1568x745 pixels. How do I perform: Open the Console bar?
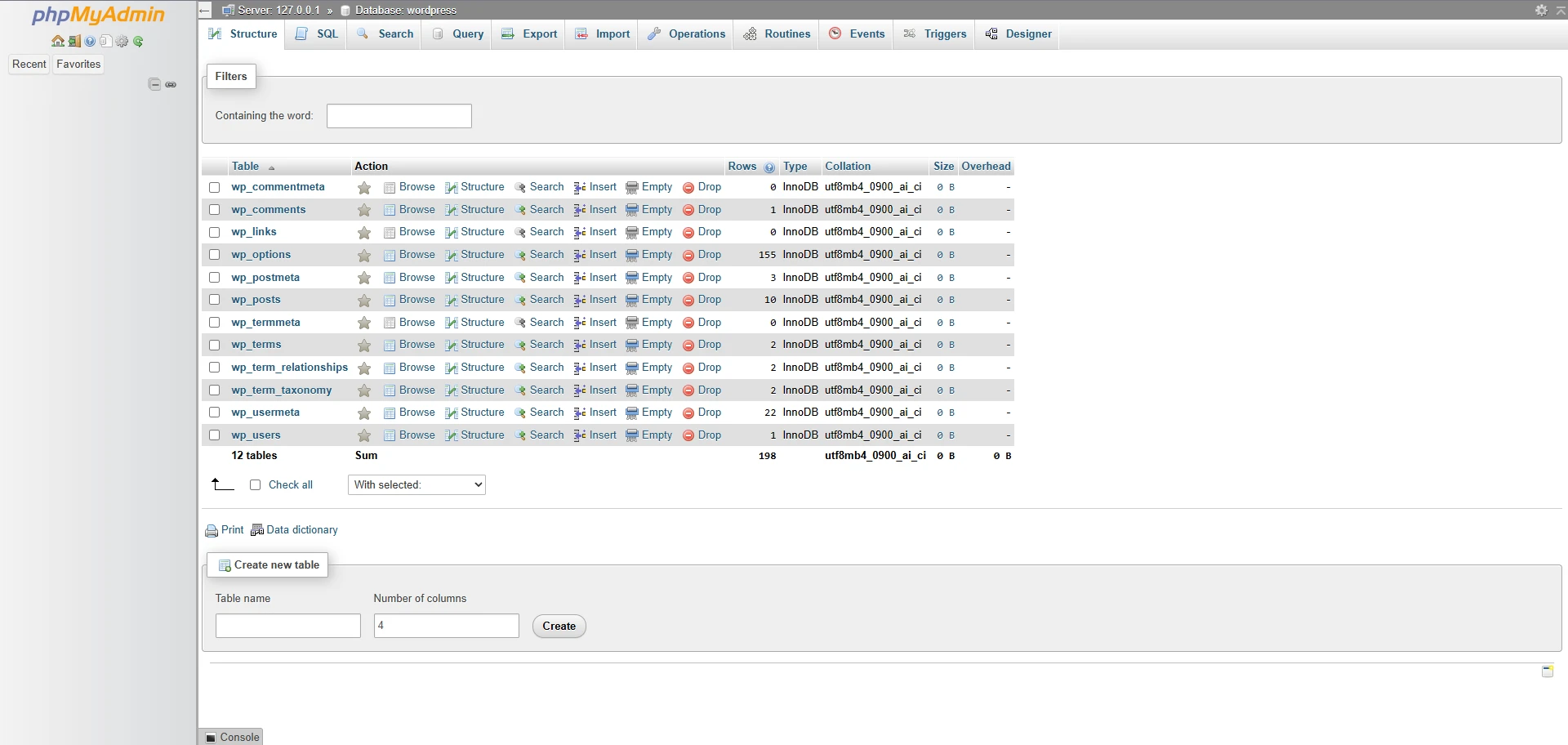[x=232, y=737]
